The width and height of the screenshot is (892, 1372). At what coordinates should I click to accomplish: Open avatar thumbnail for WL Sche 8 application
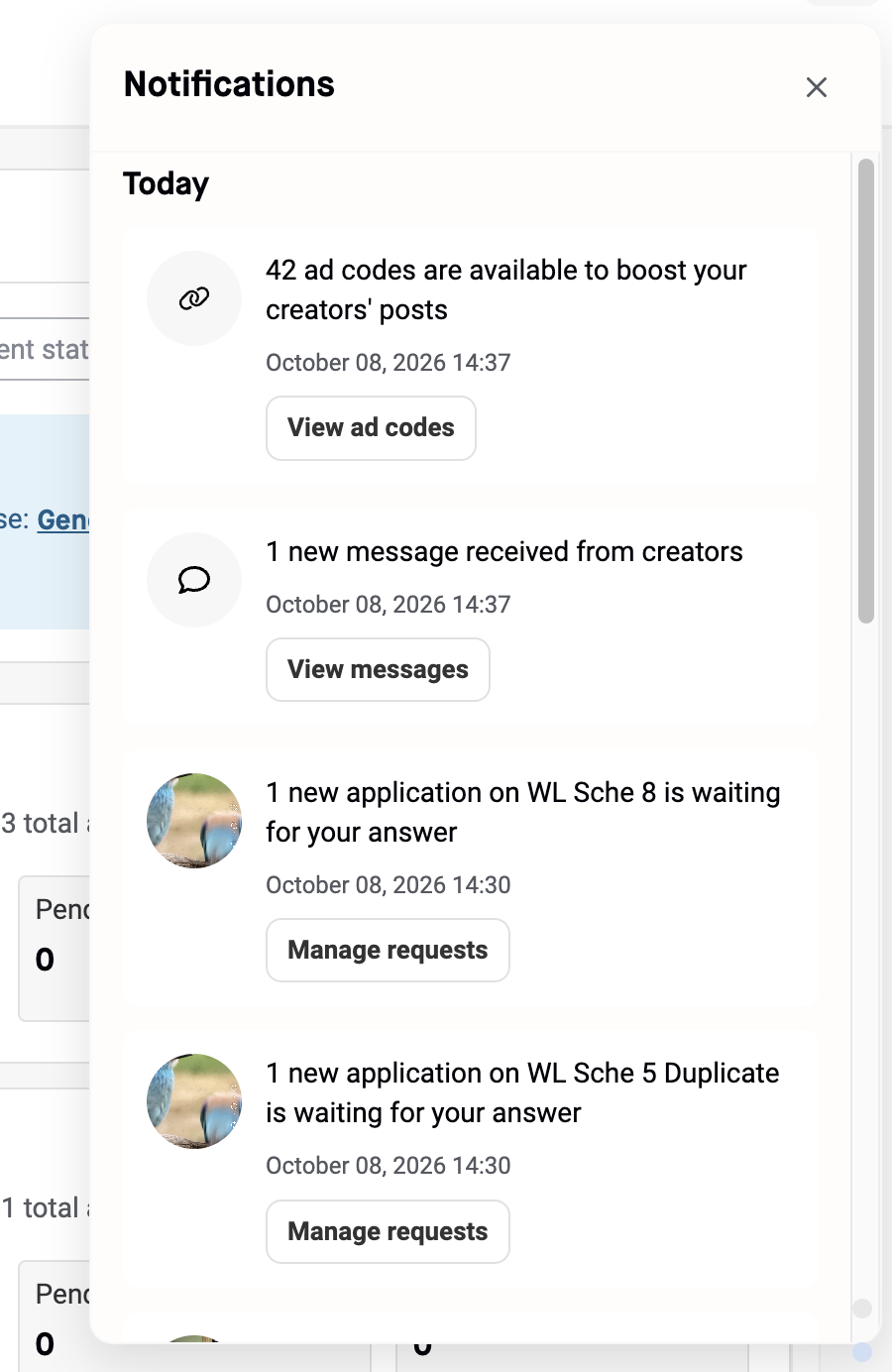194,821
